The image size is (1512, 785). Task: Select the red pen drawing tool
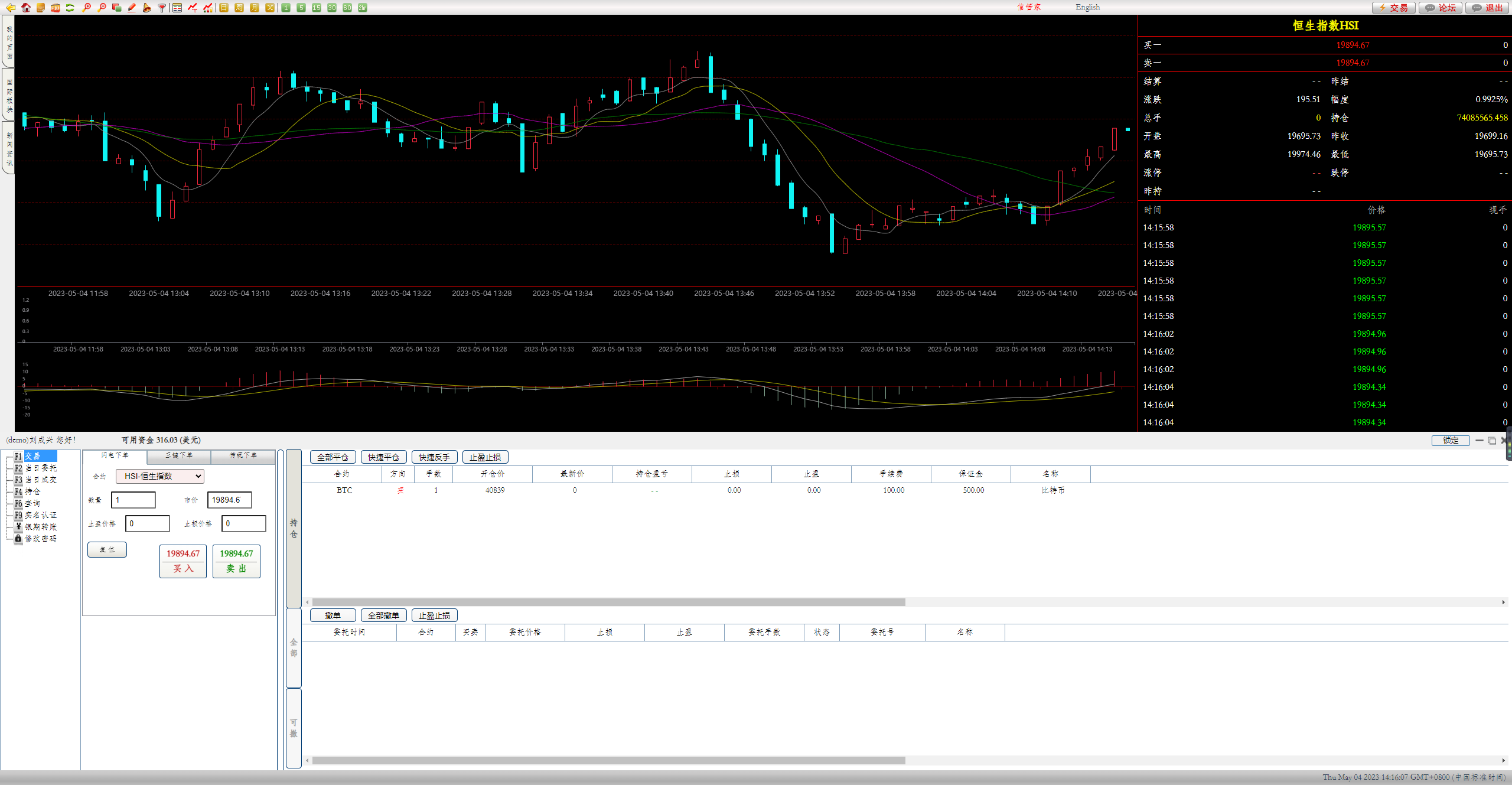click(x=132, y=8)
